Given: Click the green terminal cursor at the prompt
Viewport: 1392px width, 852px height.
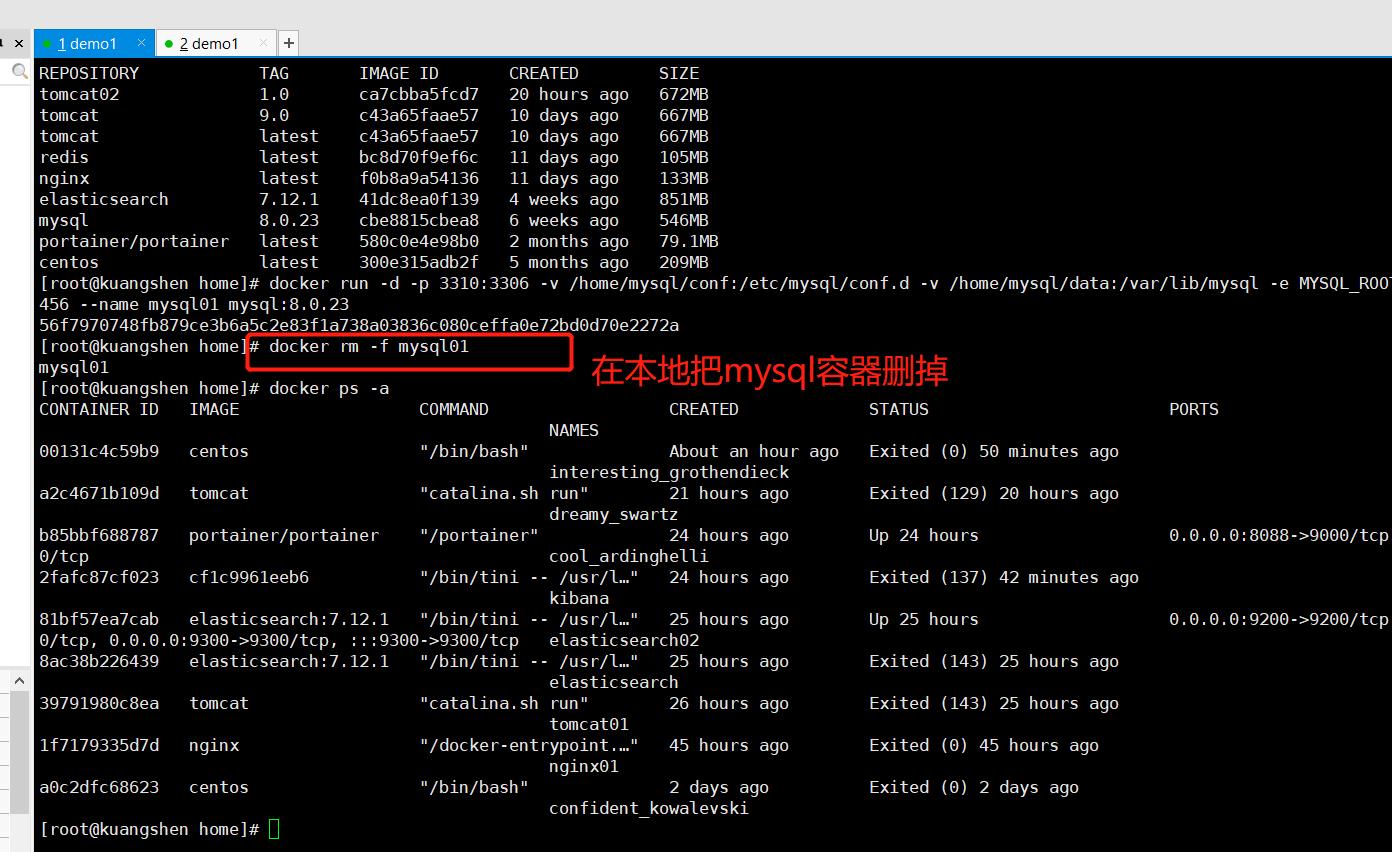Looking at the screenshot, I should click(274, 829).
